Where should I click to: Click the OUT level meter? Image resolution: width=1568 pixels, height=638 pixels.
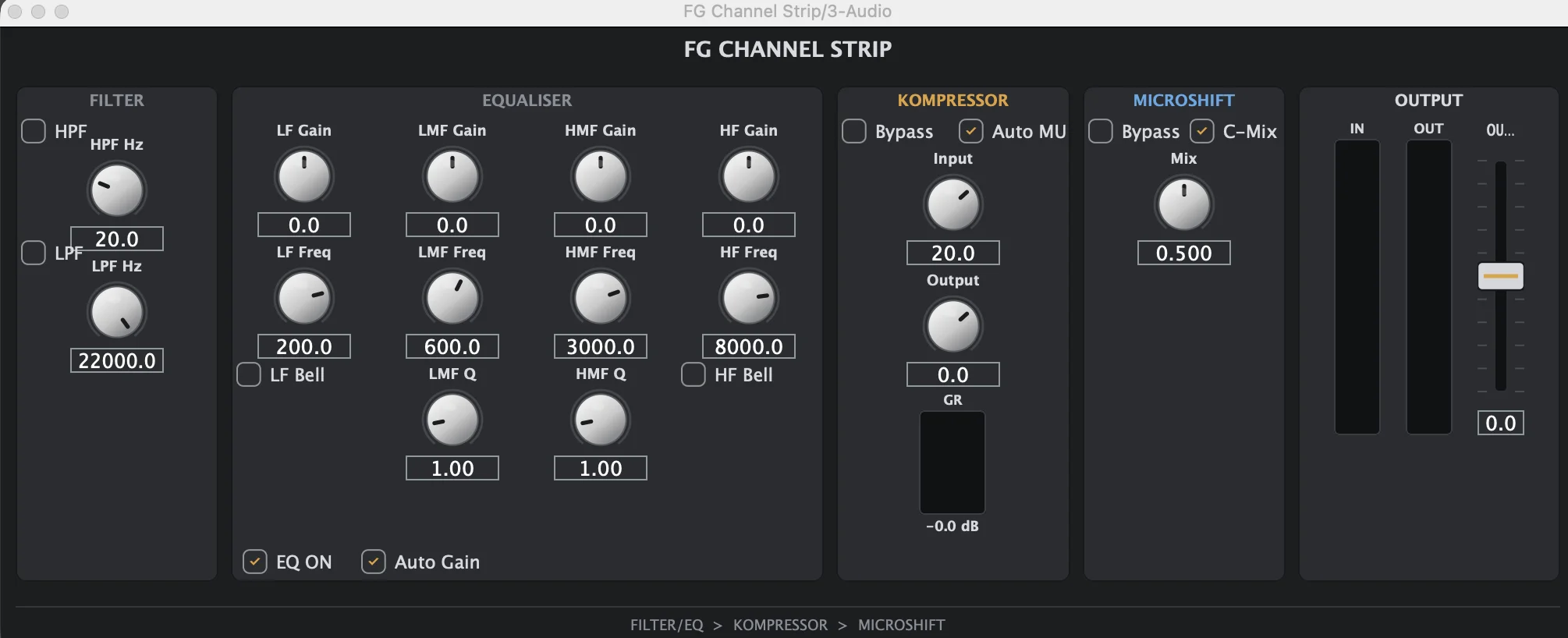[1429, 287]
